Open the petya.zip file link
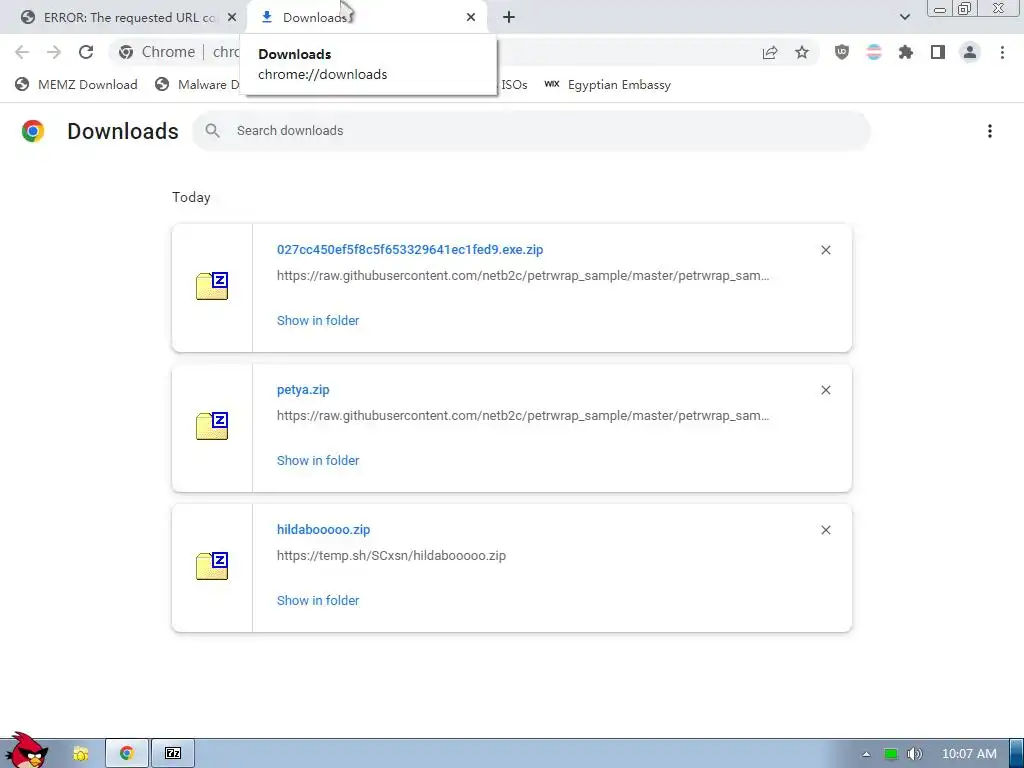This screenshot has height=768, width=1024. click(303, 390)
